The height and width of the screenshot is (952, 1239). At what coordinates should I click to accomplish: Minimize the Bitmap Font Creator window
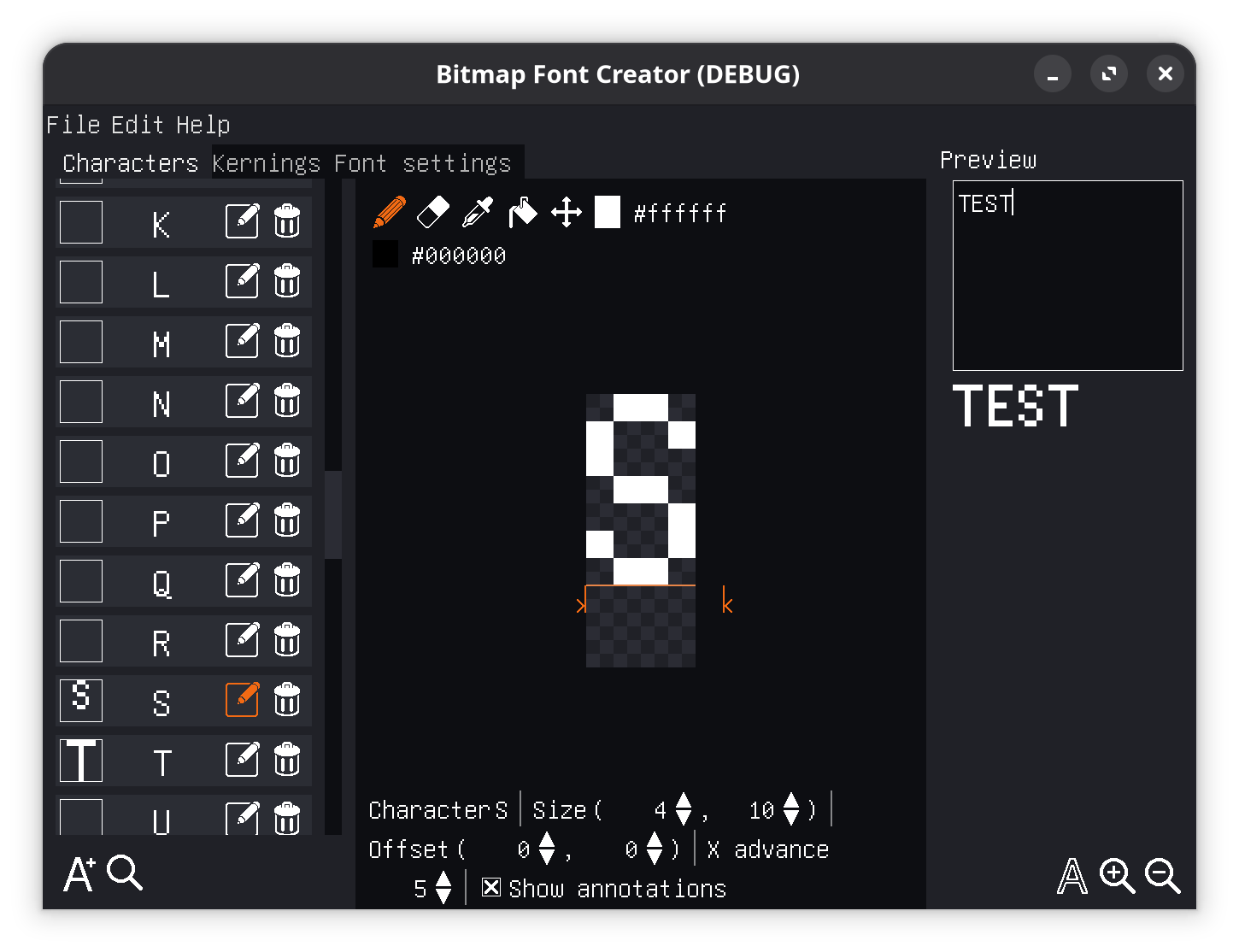[x=1053, y=74]
